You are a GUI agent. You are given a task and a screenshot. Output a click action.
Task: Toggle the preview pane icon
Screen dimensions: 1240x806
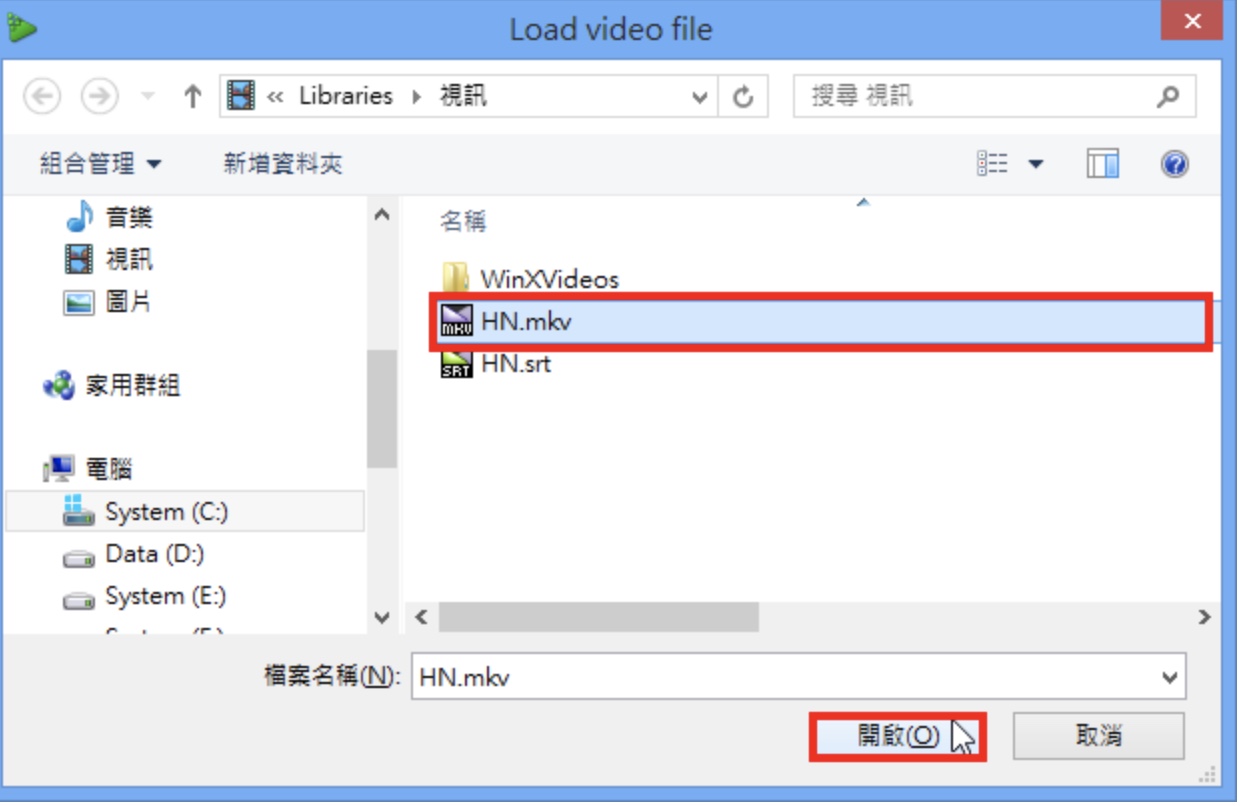[x=1102, y=164]
